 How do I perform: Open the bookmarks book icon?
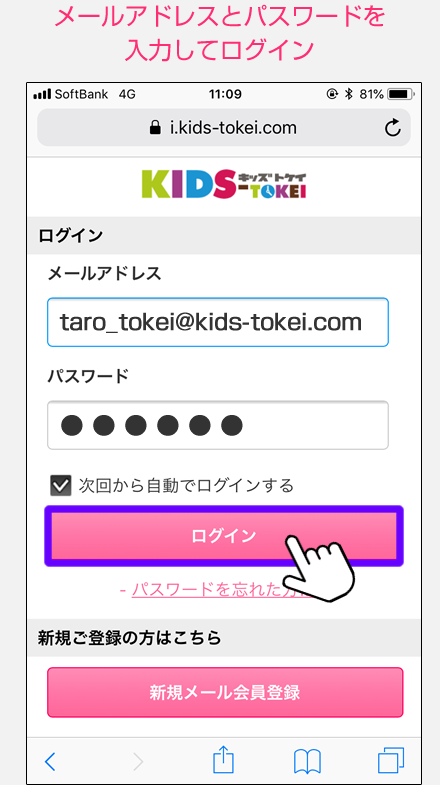[x=307, y=761]
